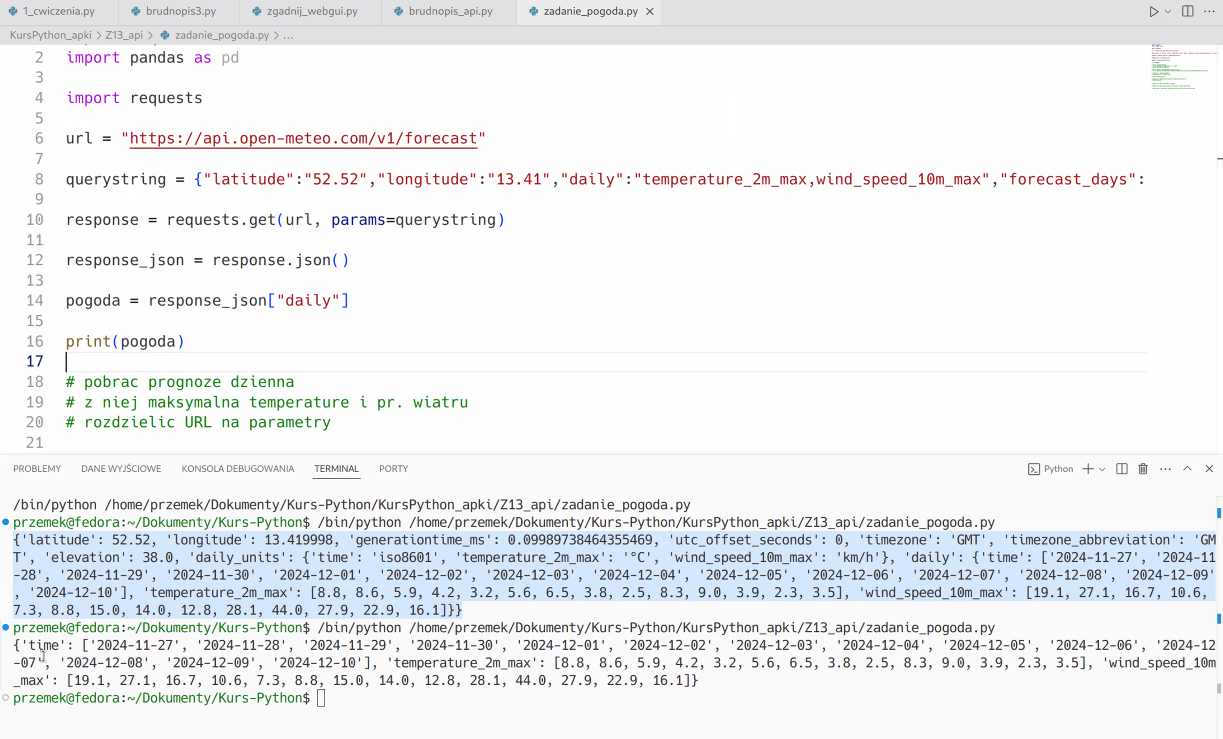
Task: Click the comment '# pobrac prognoze dzienna'
Action: pos(180,382)
